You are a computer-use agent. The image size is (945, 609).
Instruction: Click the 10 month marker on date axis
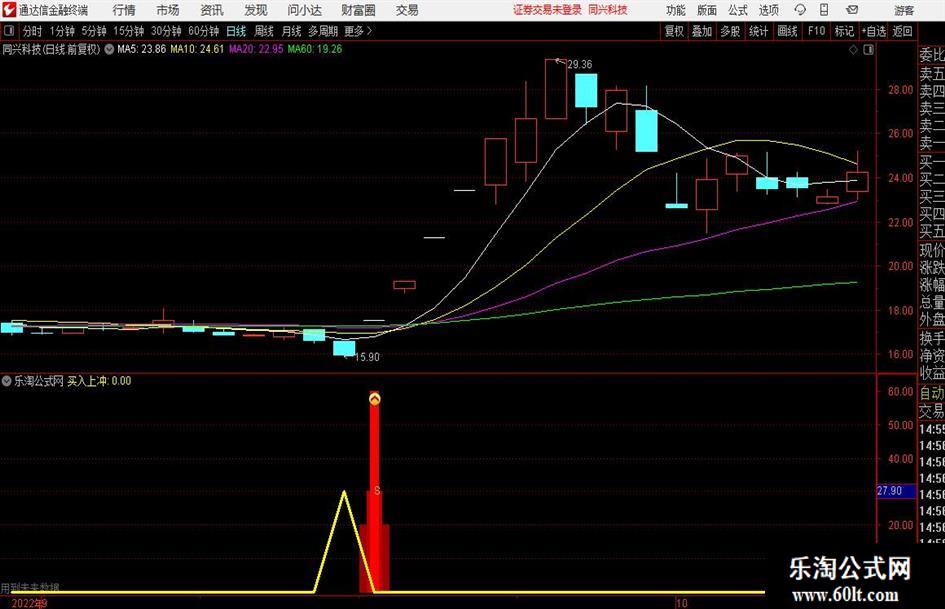[682, 603]
